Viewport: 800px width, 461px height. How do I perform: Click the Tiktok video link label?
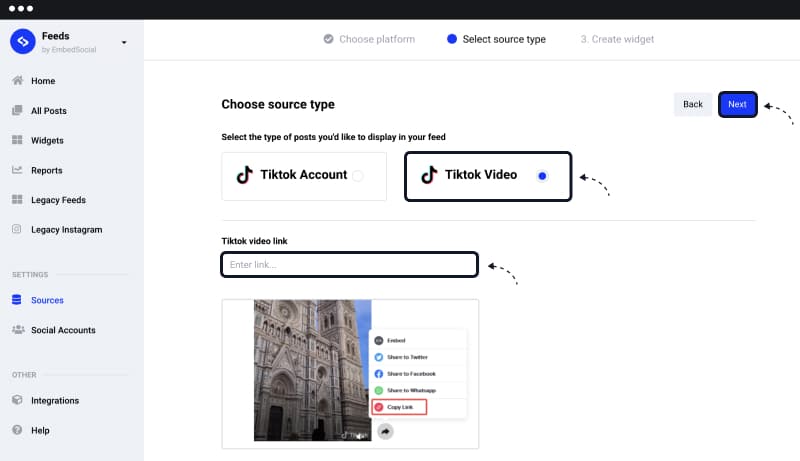pos(254,241)
